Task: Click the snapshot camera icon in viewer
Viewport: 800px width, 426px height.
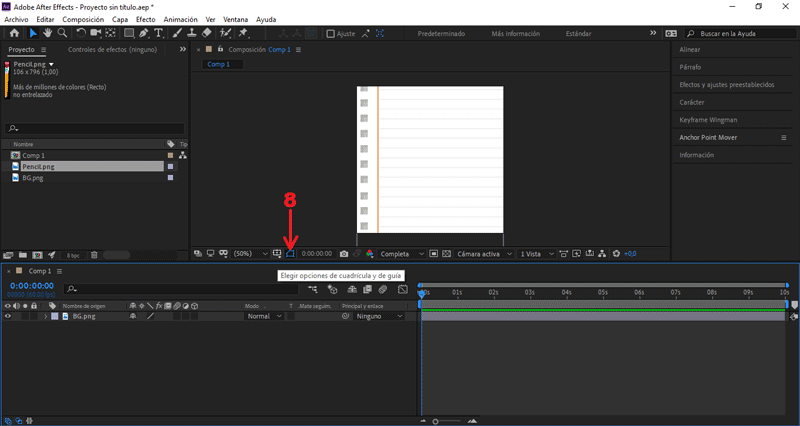Action: [344, 254]
